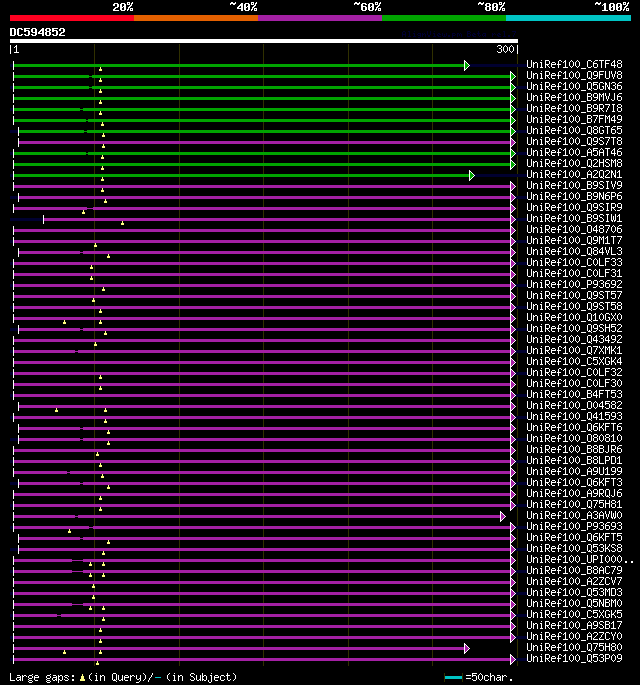Select the green alignment bar for UniRef100_A5AT46
Viewport: 640px width, 685px height.
(x=262, y=153)
